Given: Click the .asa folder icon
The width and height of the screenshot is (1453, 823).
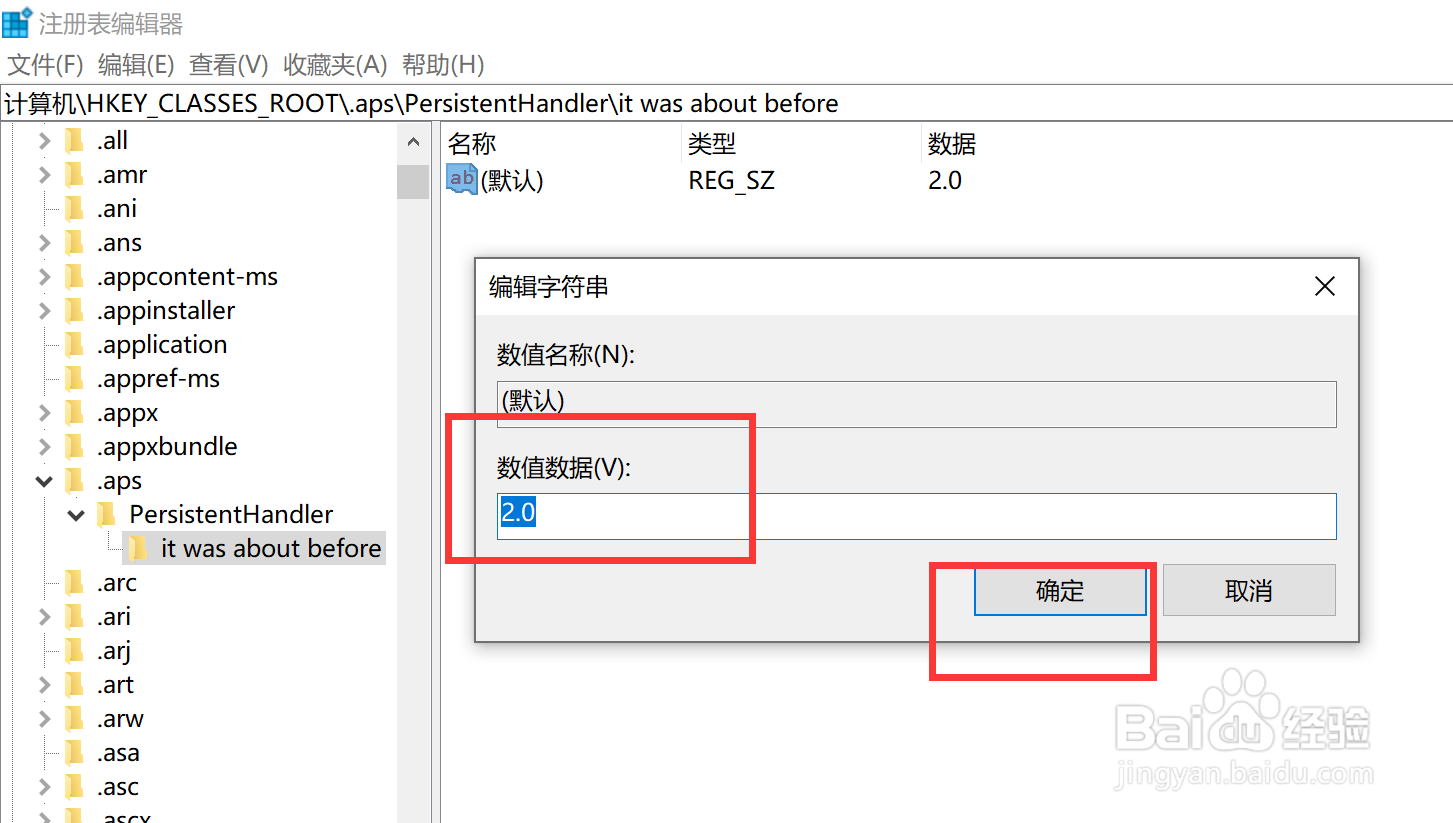Looking at the screenshot, I should [77, 752].
